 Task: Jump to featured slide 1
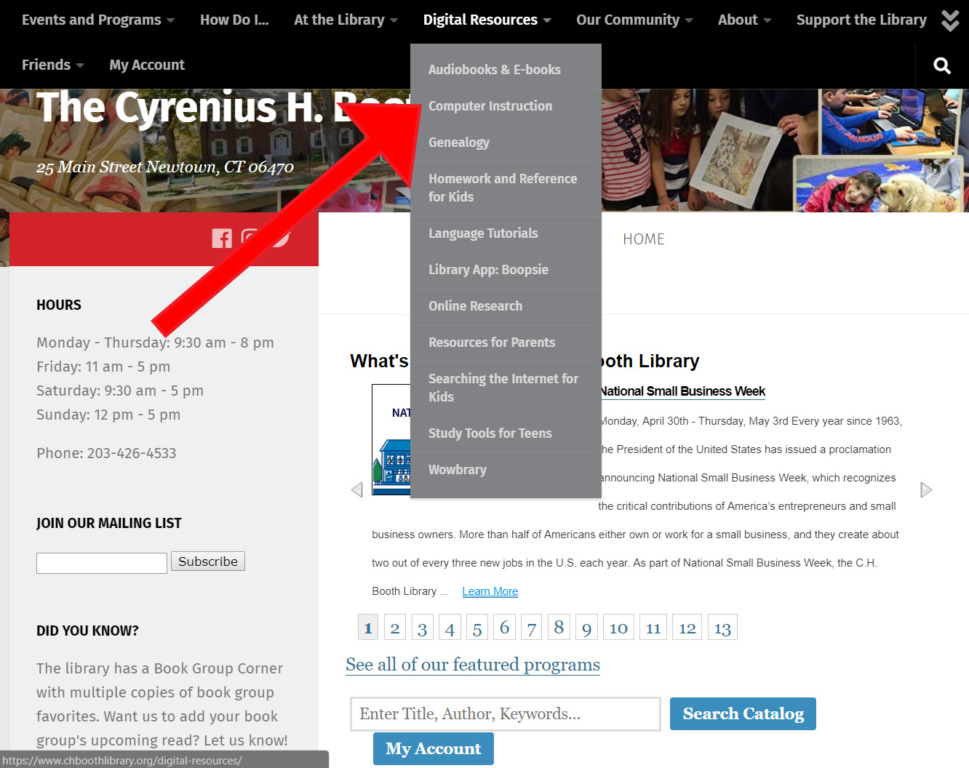point(368,628)
